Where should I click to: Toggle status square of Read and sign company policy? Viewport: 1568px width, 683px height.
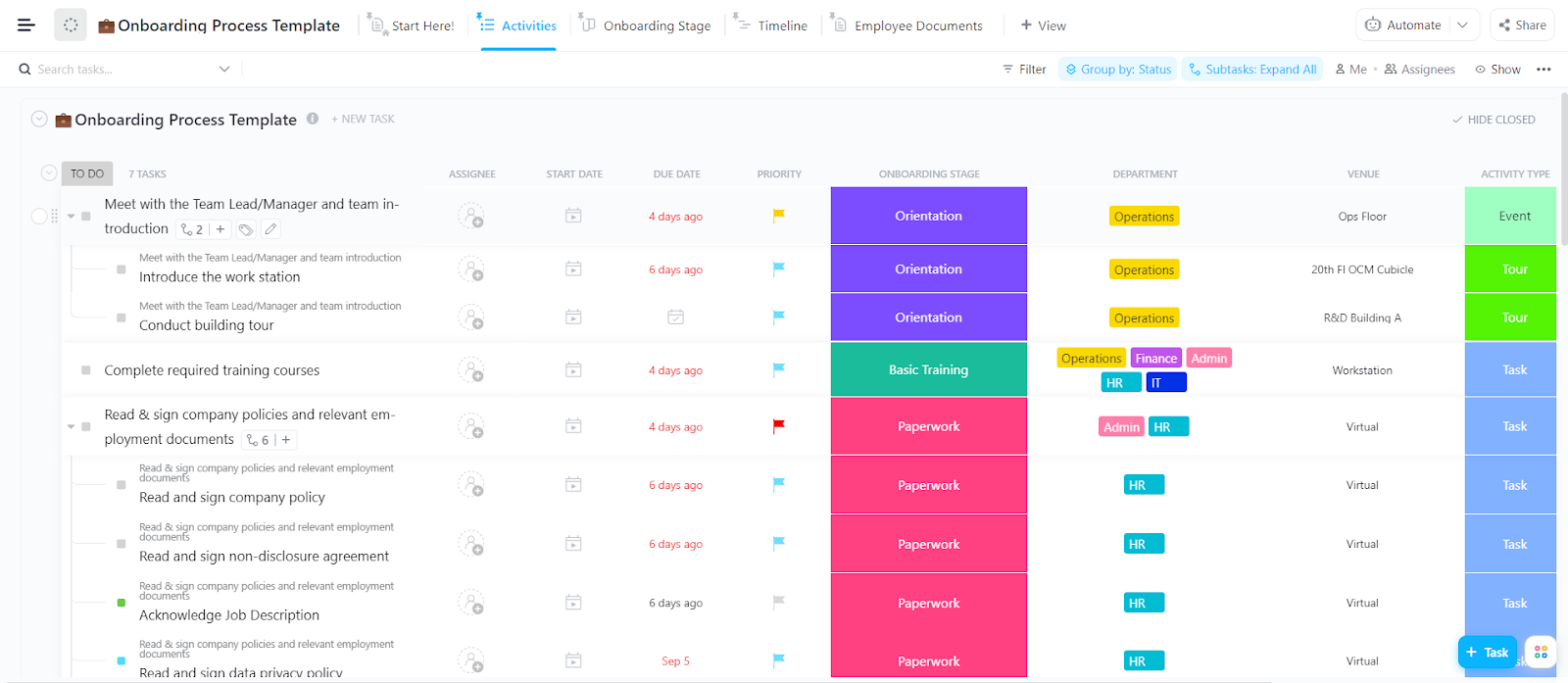point(122,485)
